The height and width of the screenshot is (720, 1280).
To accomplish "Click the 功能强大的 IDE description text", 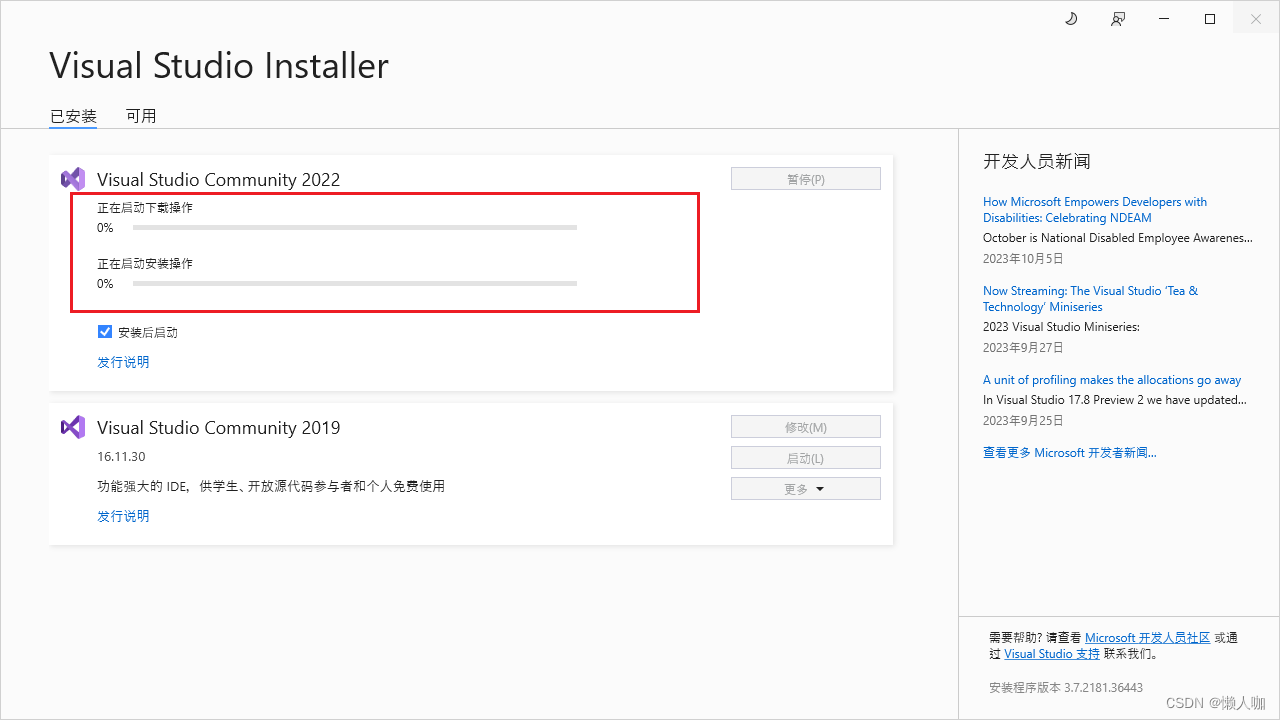I will pos(271,486).
